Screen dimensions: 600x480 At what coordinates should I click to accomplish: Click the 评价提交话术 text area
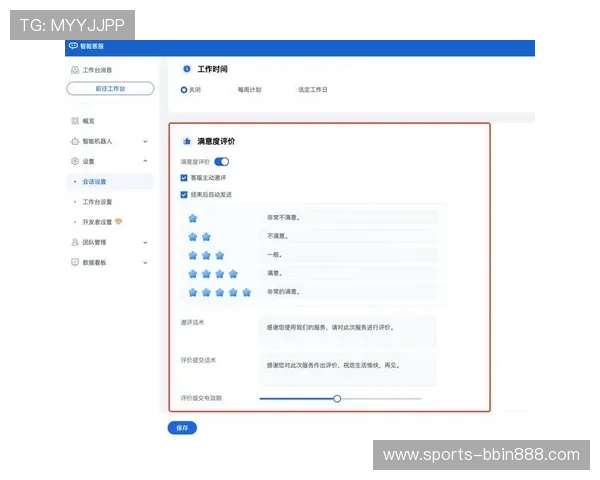(x=348, y=370)
